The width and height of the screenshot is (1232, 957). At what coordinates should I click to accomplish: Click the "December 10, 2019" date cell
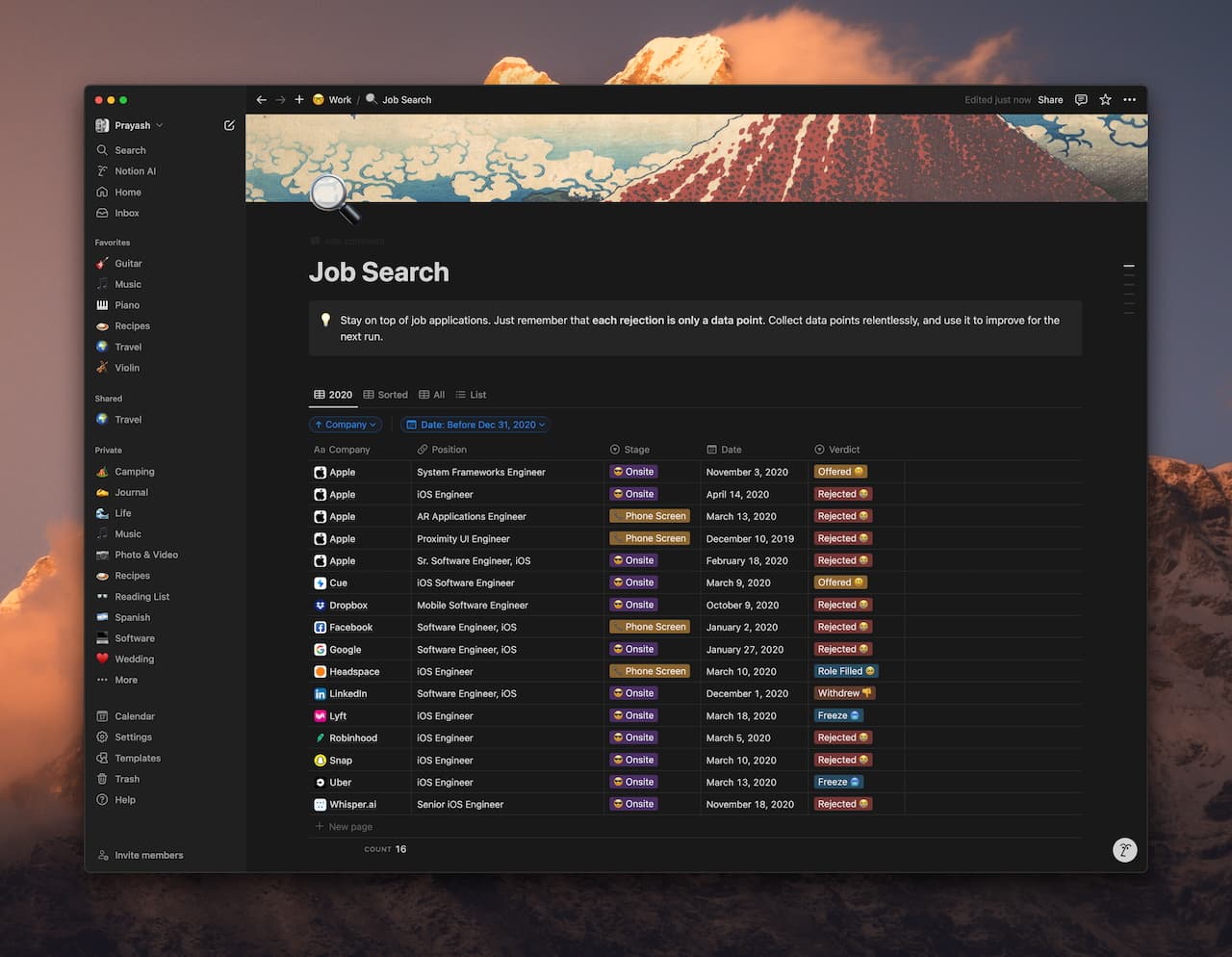(750, 539)
